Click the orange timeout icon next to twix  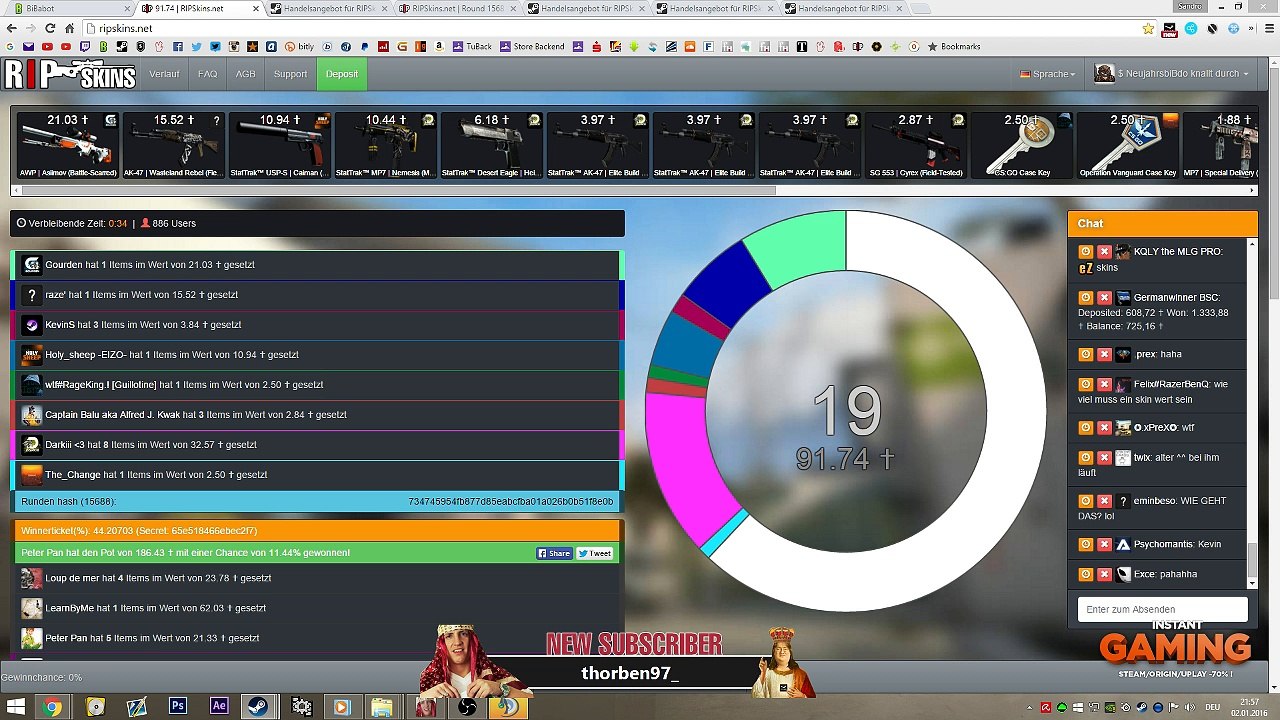[1086, 458]
